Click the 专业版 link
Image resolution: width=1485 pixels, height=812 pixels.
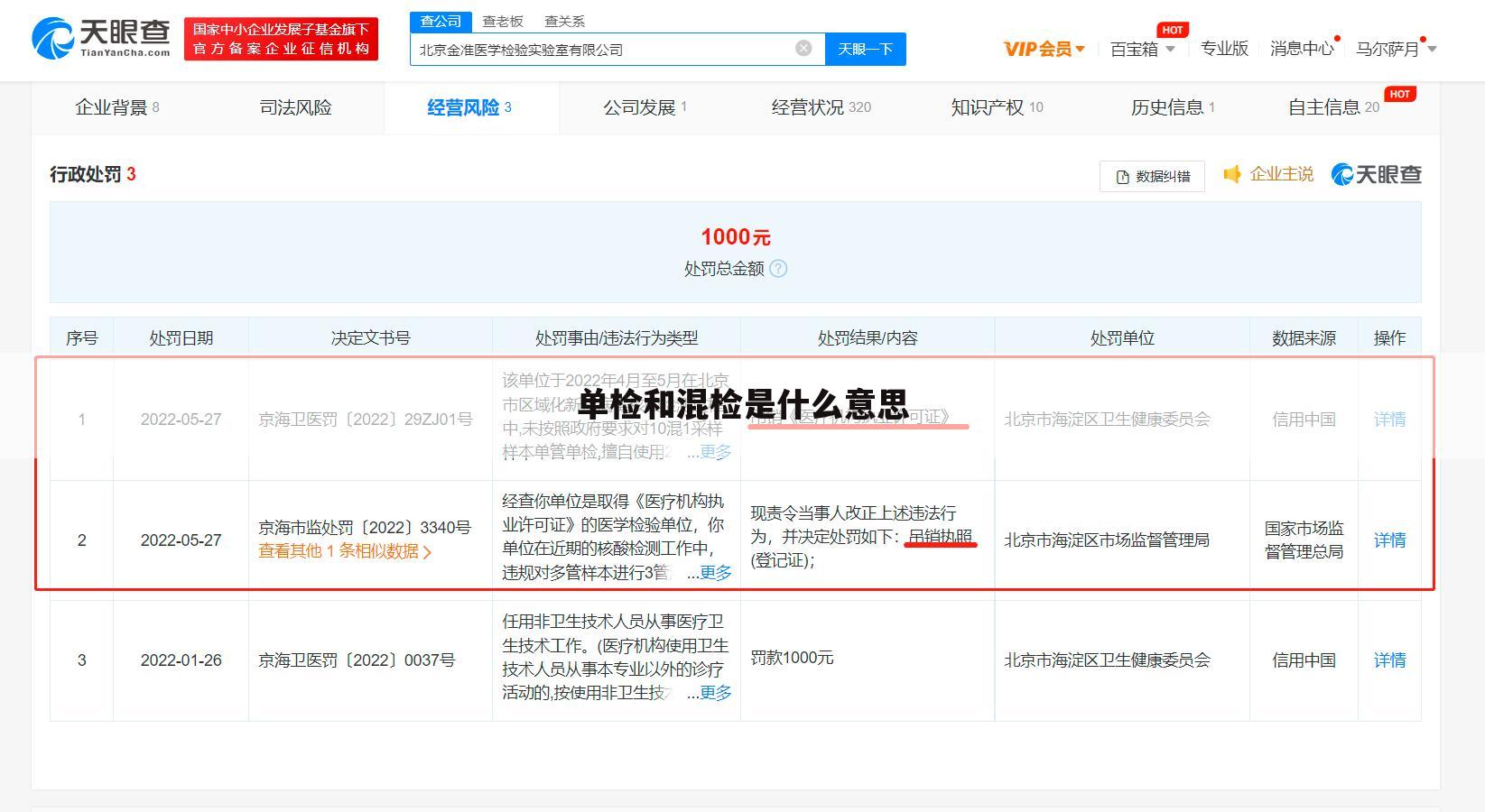(1224, 49)
